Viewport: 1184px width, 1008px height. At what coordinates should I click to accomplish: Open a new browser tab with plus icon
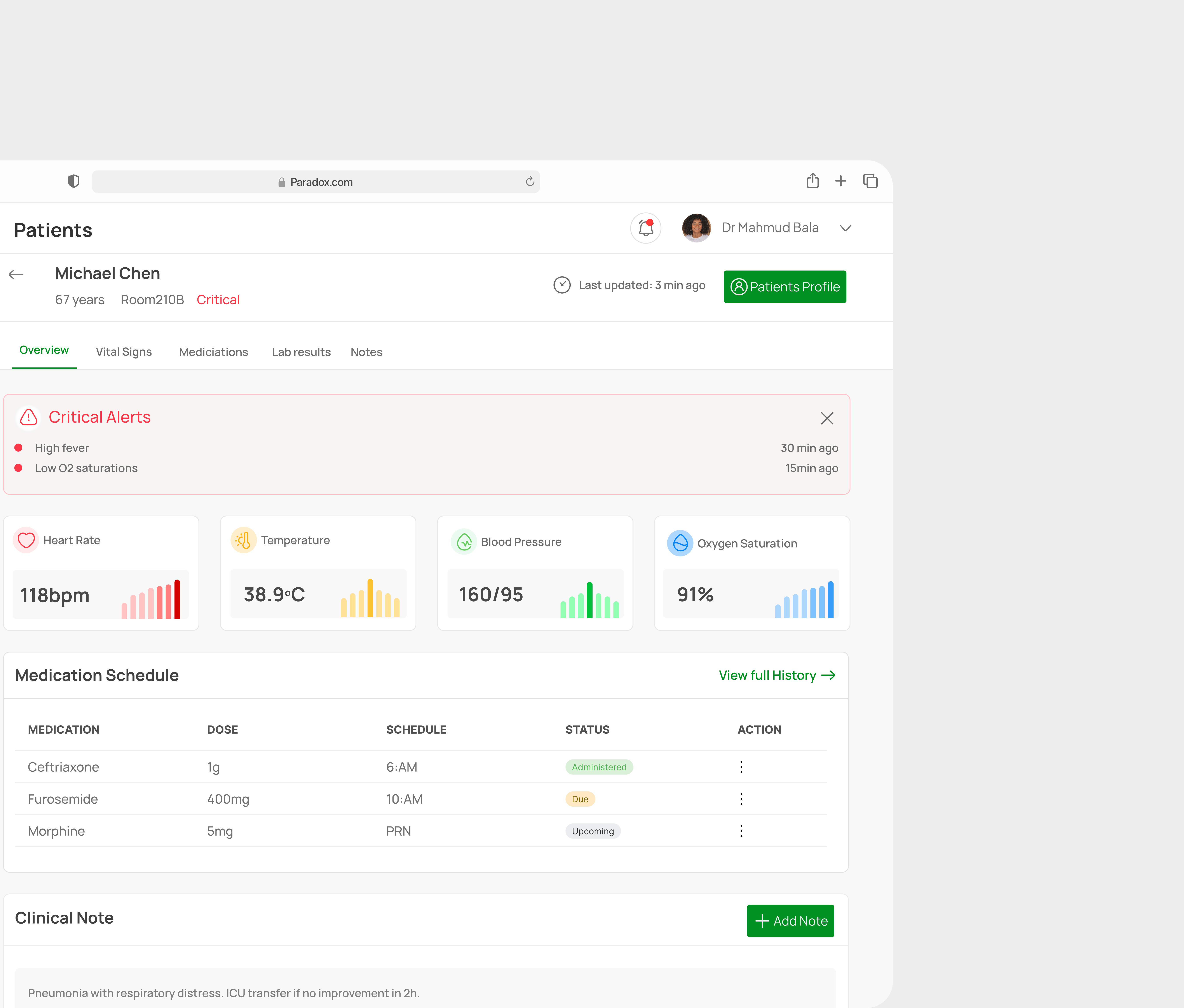pos(840,181)
